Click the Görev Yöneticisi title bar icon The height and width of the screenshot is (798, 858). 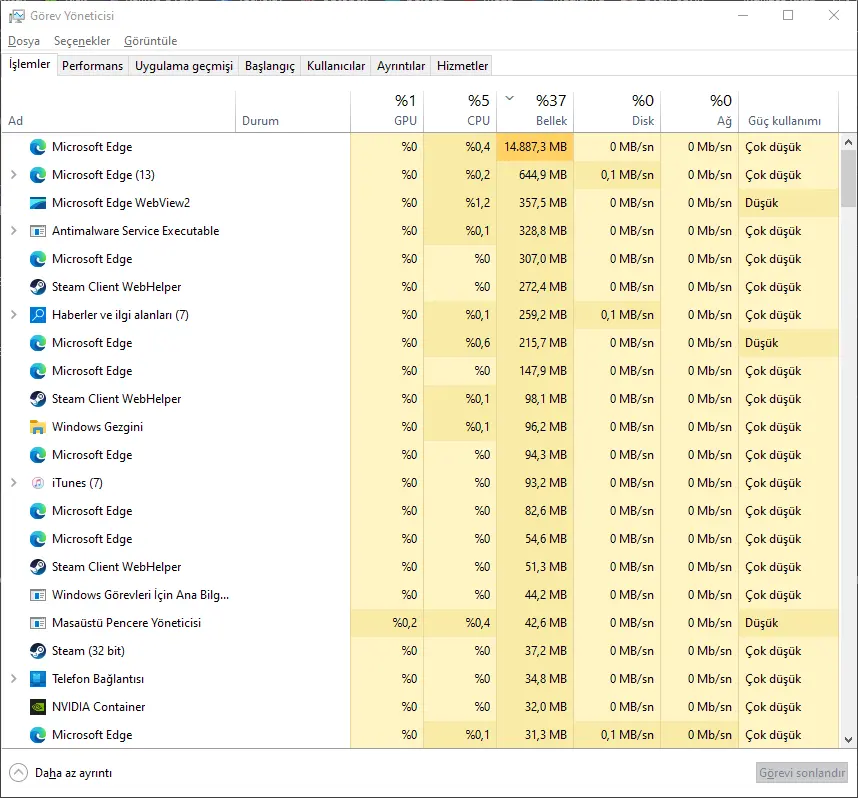[17, 16]
